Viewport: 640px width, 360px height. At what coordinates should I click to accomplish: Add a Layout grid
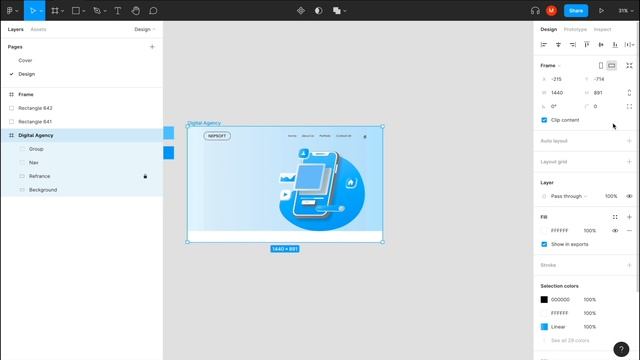[629, 162]
